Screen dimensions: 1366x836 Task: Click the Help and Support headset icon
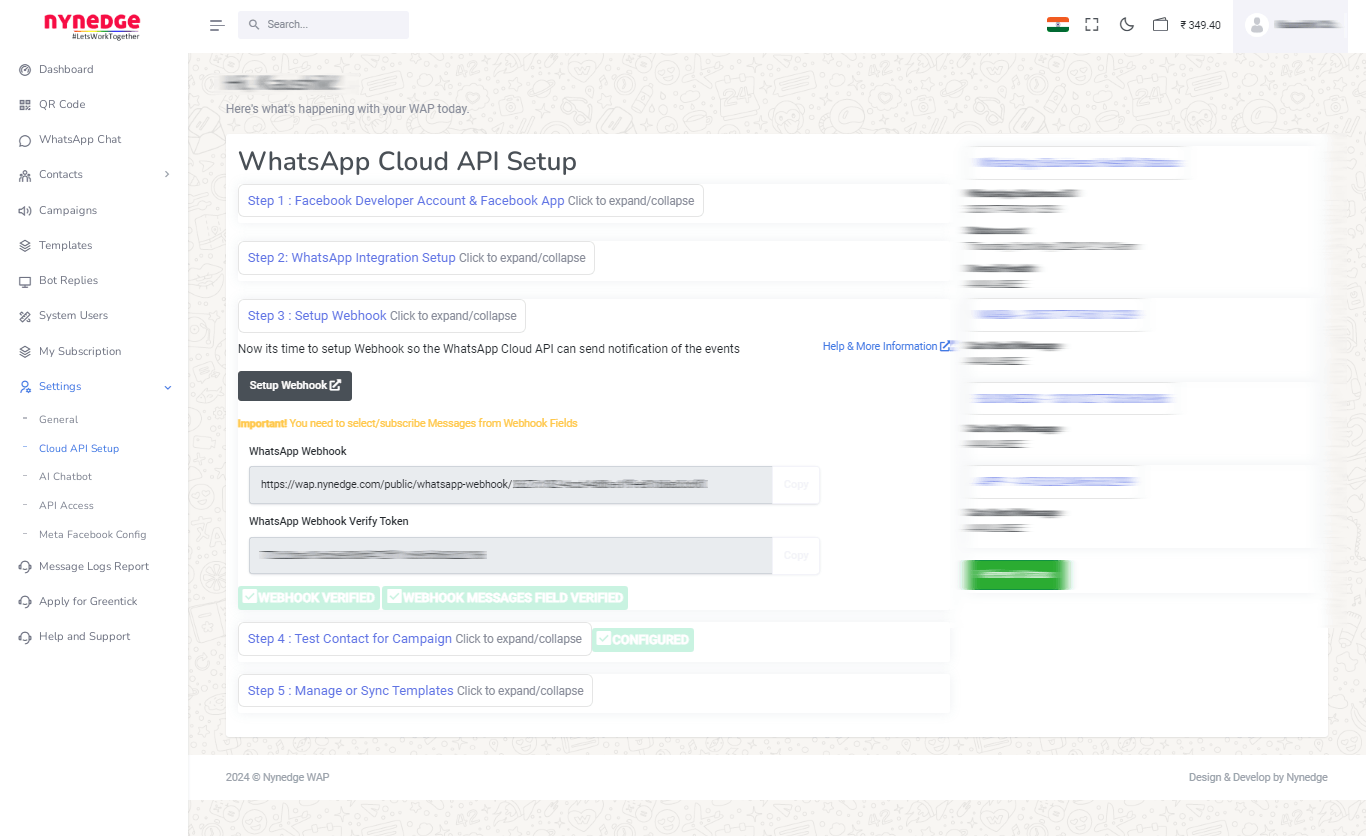coord(25,637)
